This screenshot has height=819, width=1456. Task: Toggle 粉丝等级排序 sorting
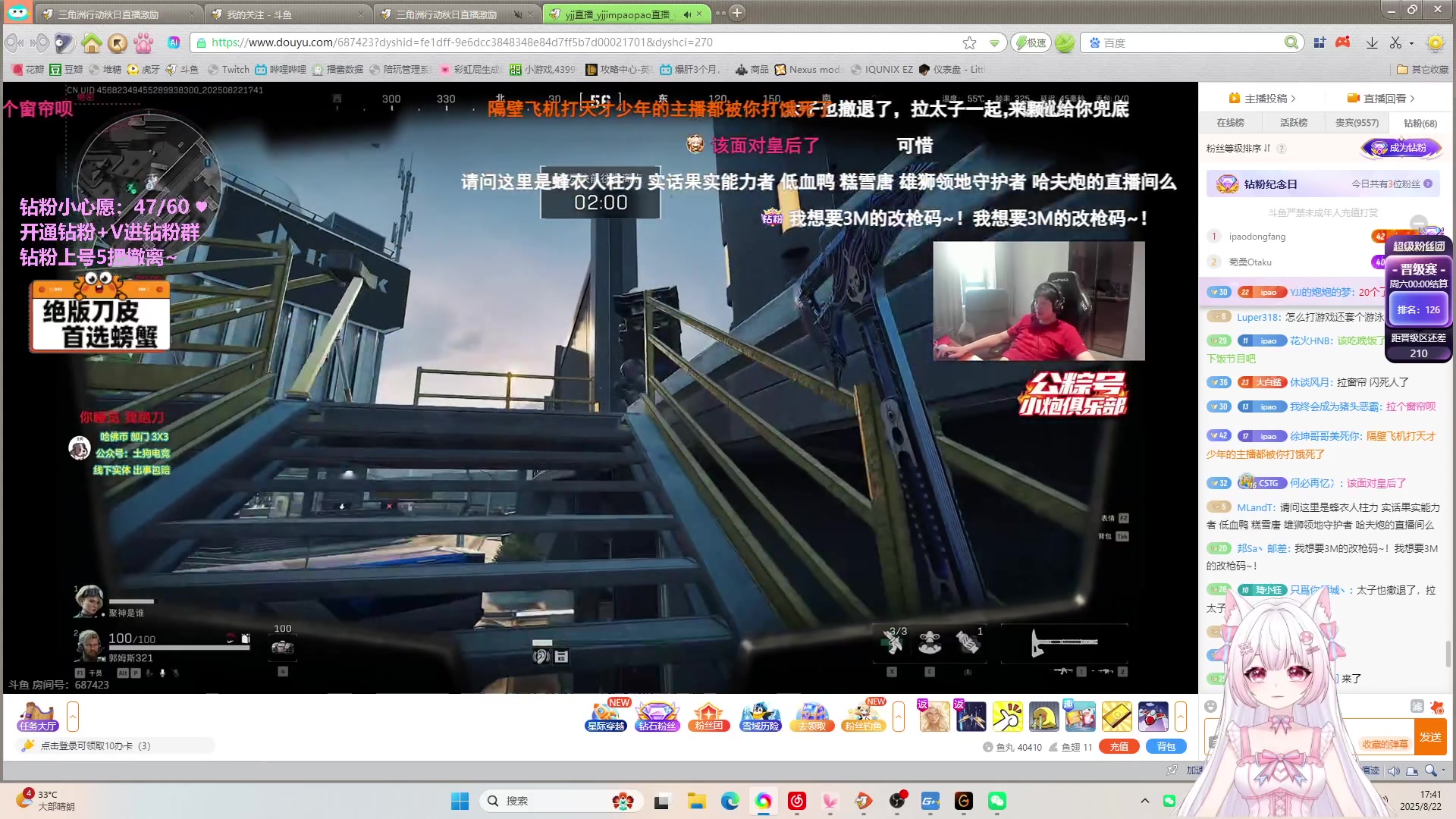tap(1238, 149)
